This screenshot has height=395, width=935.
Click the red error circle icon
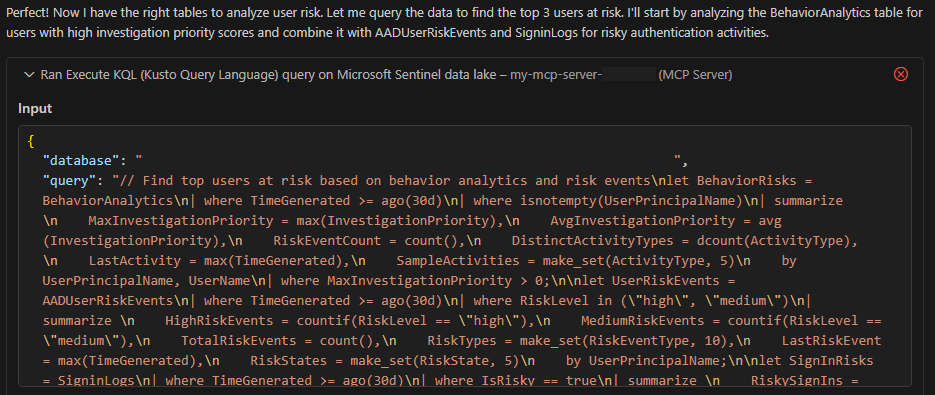pyautogui.click(x=901, y=74)
